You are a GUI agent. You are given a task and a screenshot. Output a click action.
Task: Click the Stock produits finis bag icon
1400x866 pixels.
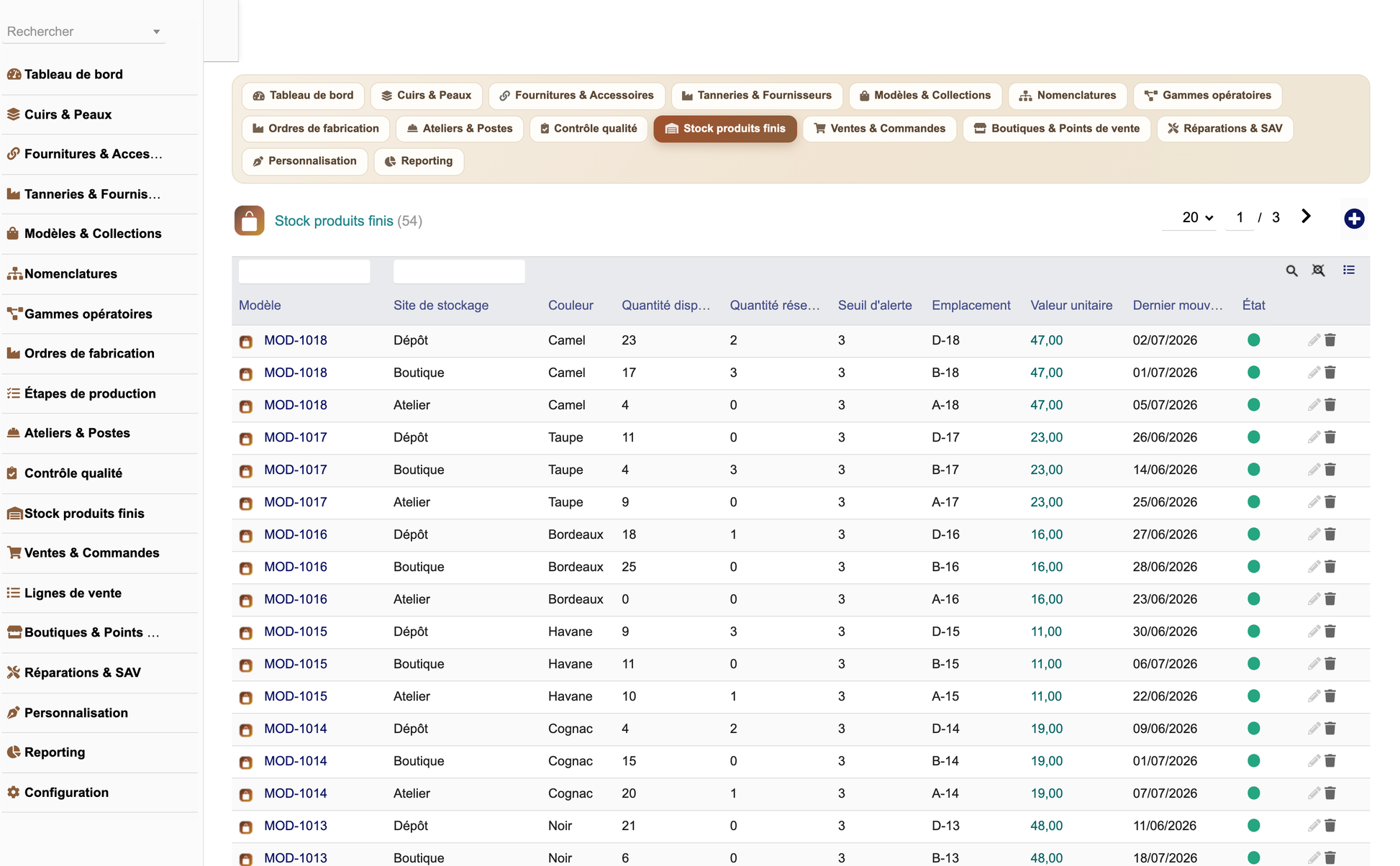pos(249,221)
